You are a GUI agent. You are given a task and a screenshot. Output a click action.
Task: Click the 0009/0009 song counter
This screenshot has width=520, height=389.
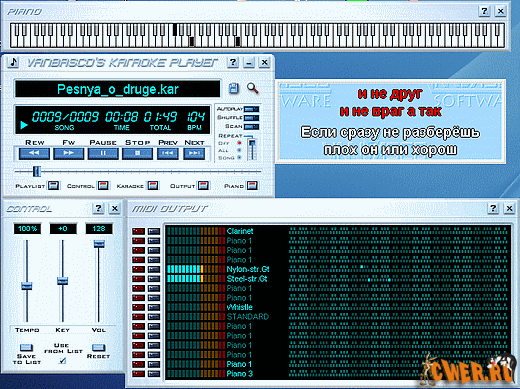[x=65, y=117]
